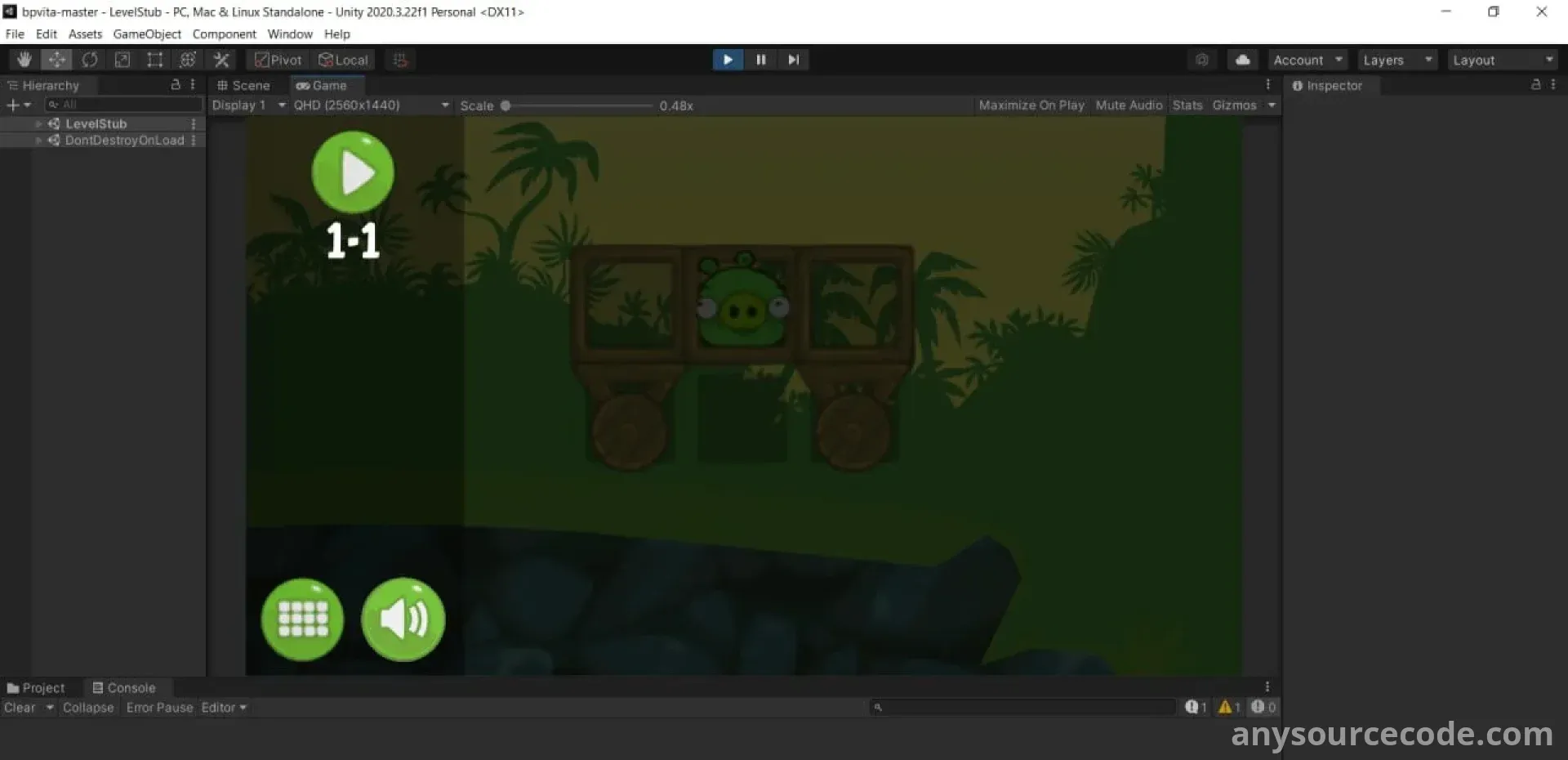This screenshot has width=1568, height=760.
Task: Expand the LevelStub hierarchy item
Action: click(x=38, y=123)
